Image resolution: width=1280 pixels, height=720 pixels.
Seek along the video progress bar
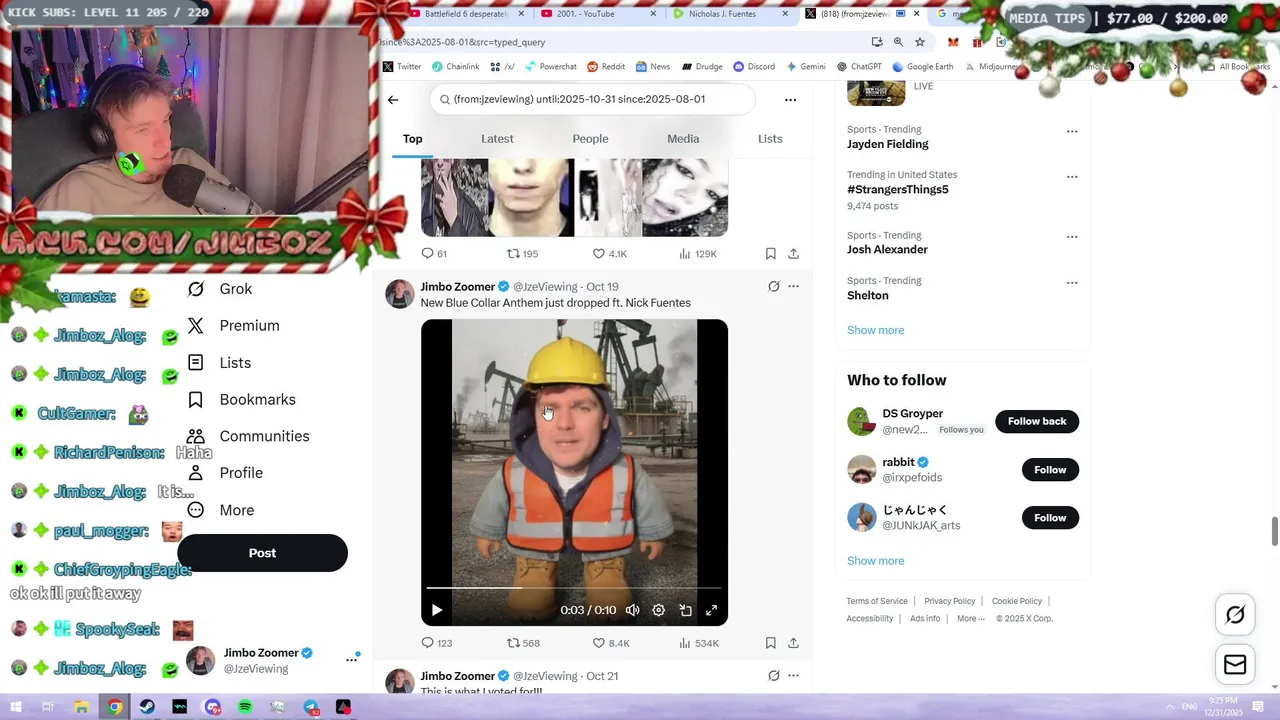tap(574, 588)
